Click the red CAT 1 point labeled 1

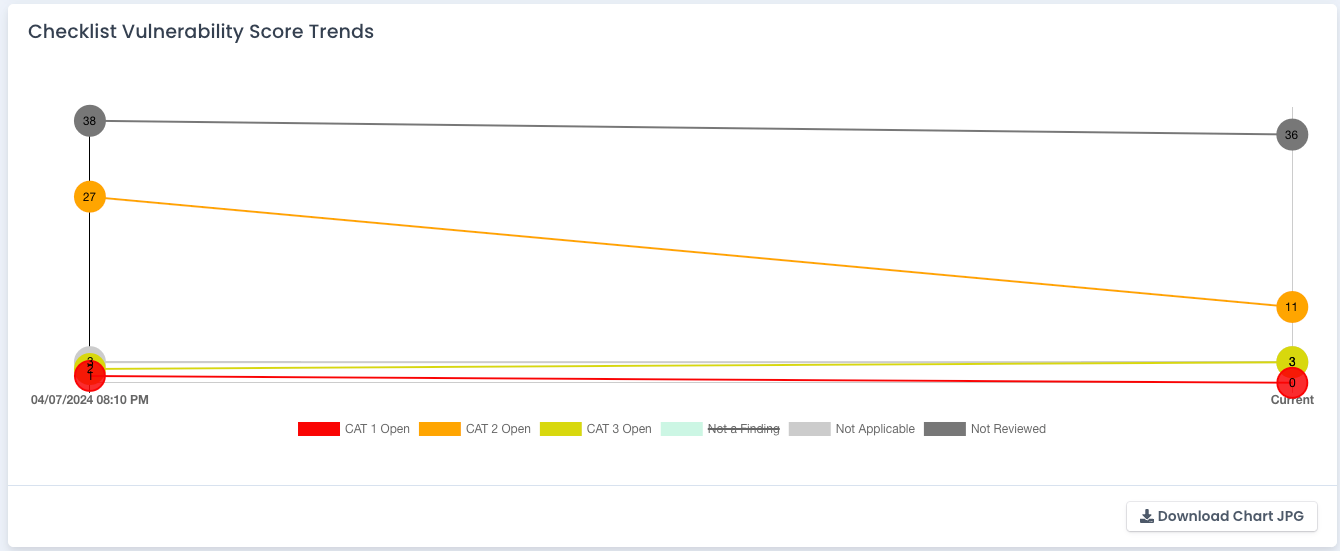90,378
